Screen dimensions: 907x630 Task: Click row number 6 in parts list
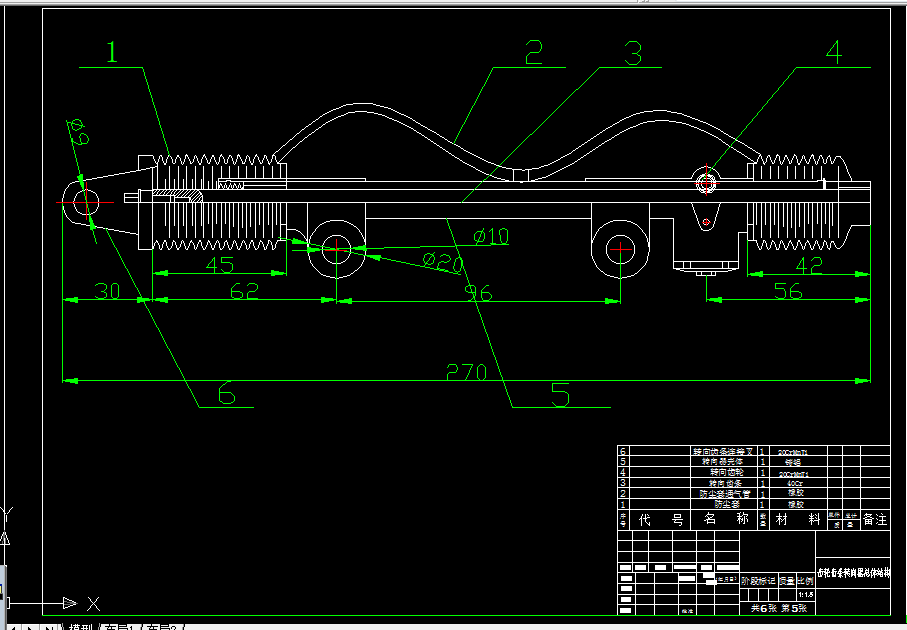(x=622, y=451)
